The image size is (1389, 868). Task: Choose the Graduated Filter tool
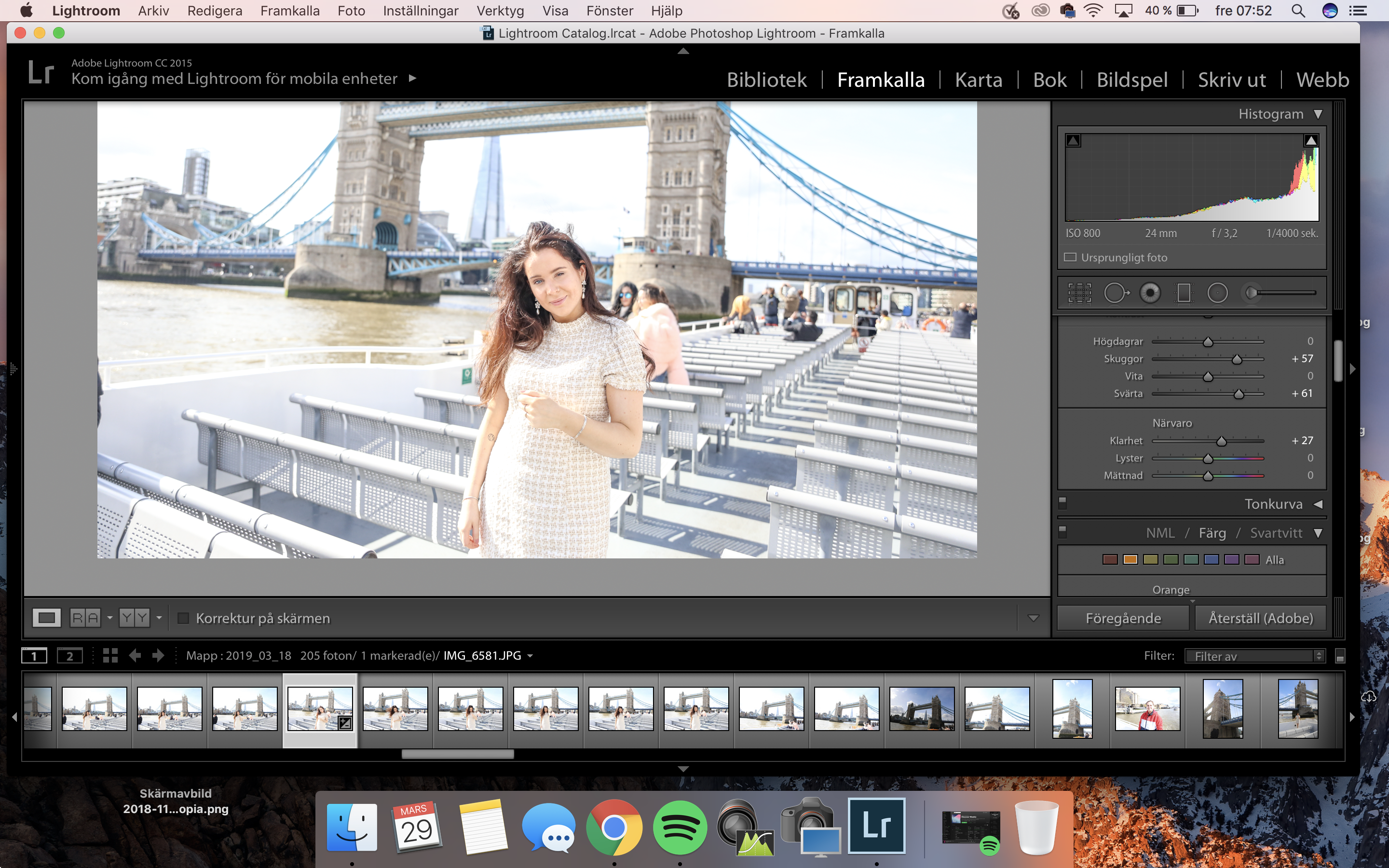tap(1184, 293)
